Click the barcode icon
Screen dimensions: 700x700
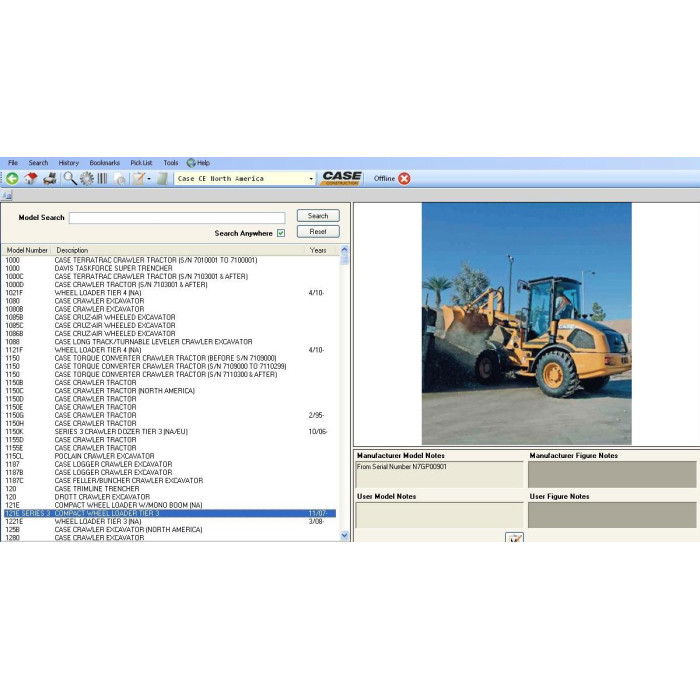103,179
